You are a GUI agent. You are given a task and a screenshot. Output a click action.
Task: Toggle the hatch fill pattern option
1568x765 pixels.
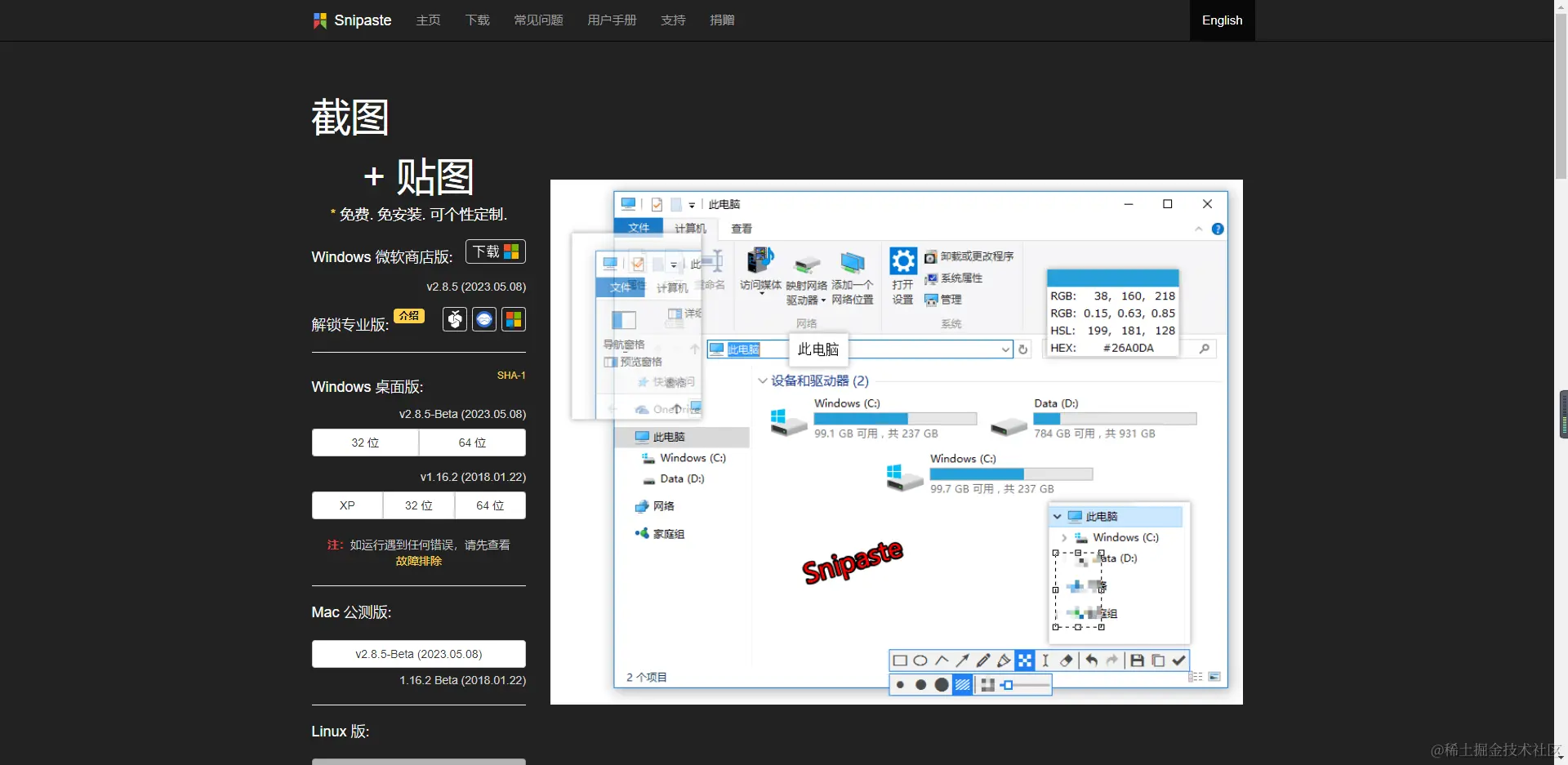coord(963,685)
